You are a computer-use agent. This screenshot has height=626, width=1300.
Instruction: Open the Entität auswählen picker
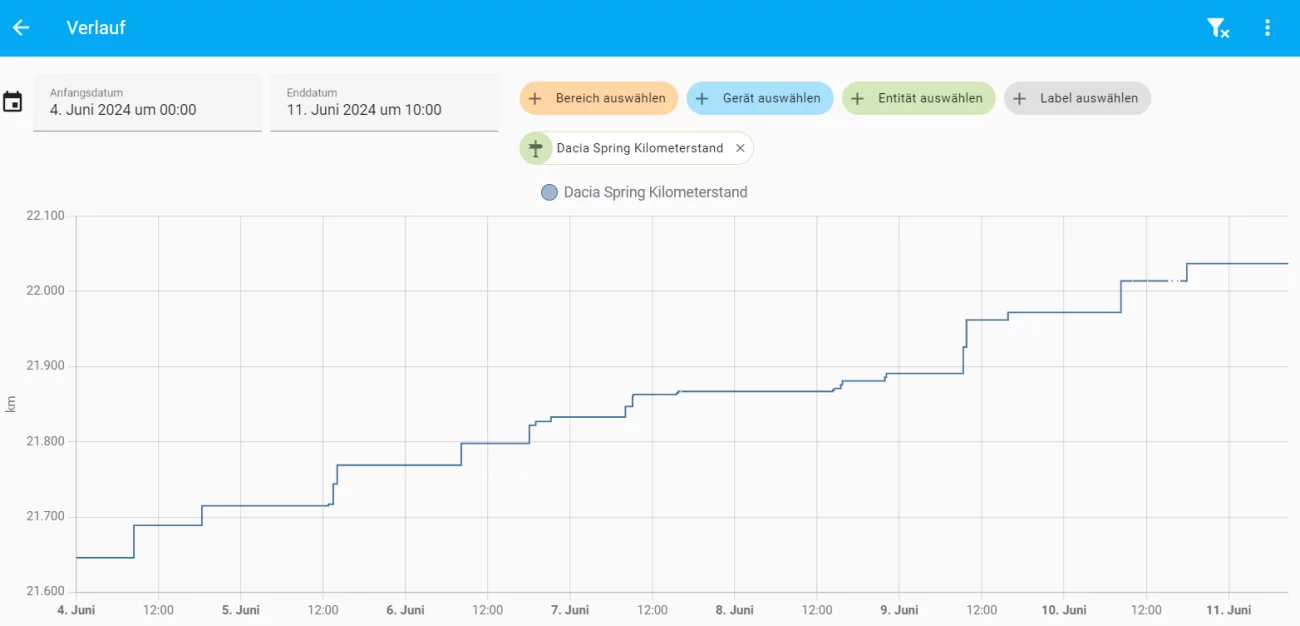919,99
